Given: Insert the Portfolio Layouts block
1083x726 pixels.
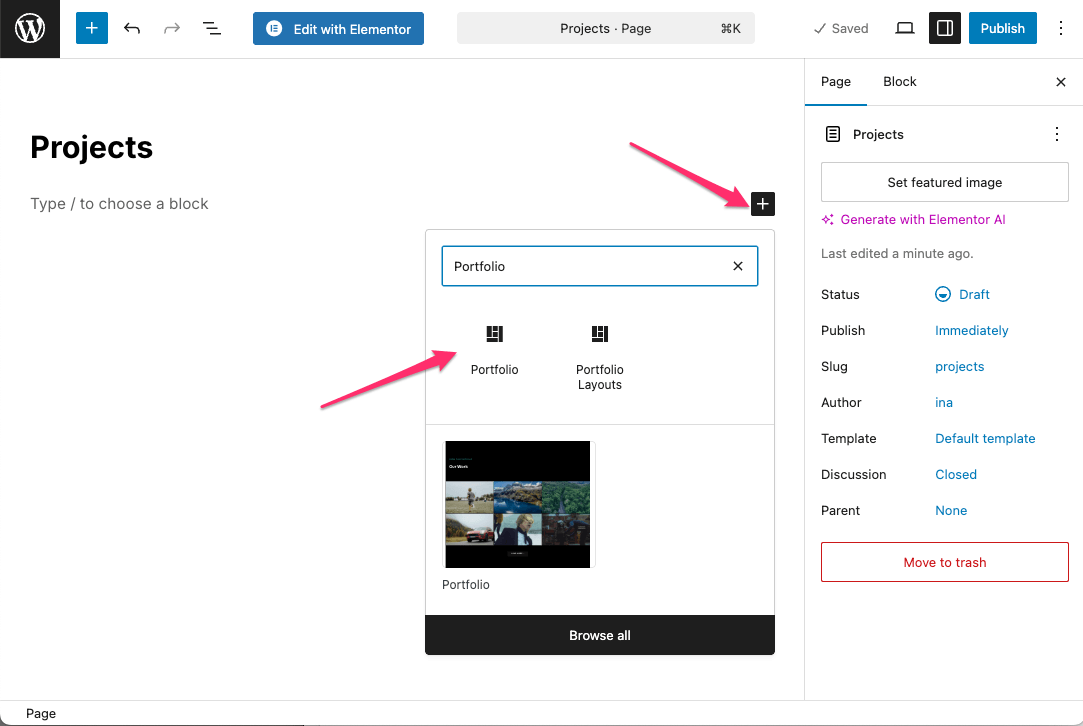Looking at the screenshot, I should 599,355.
